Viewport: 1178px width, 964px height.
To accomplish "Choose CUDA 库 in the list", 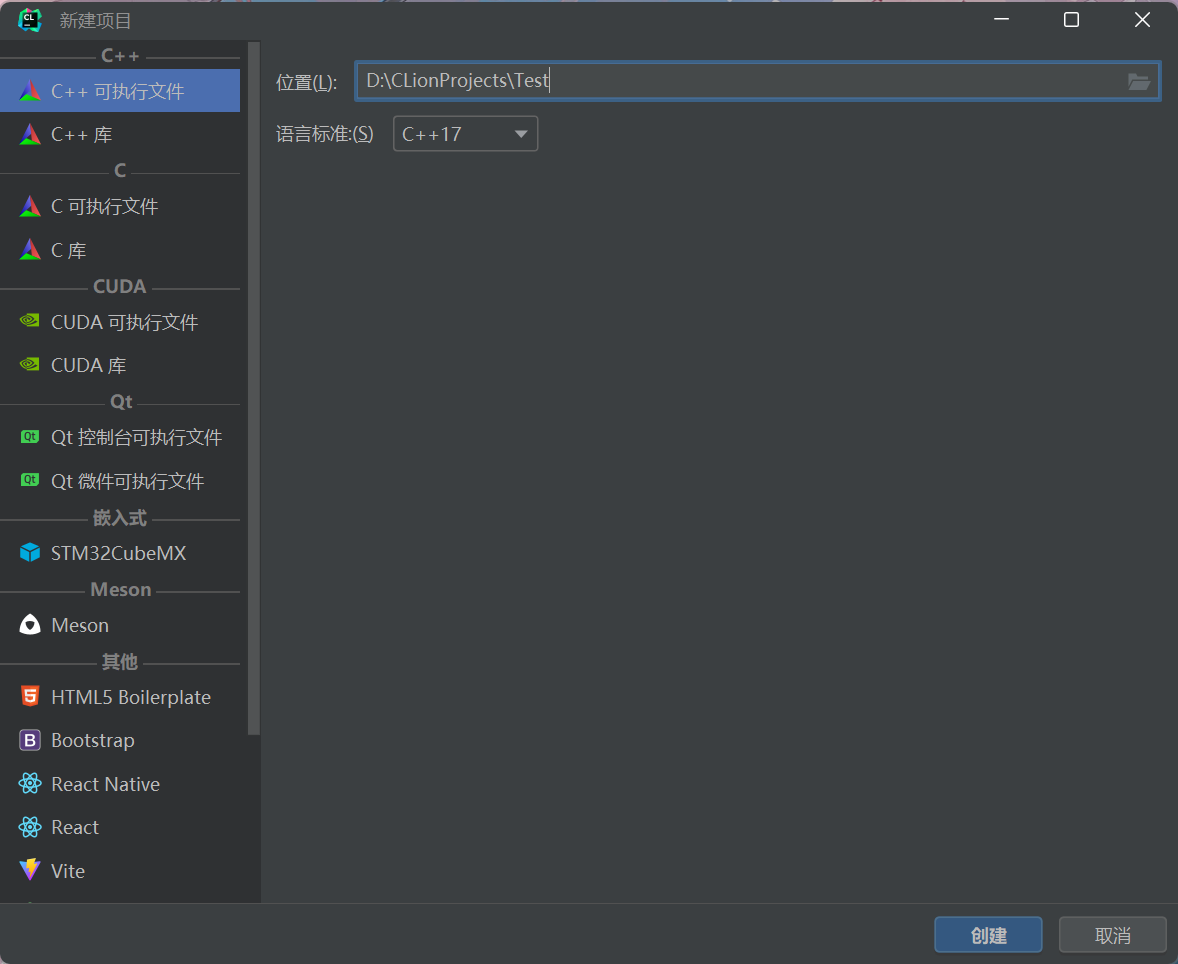I will click(x=88, y=366).
